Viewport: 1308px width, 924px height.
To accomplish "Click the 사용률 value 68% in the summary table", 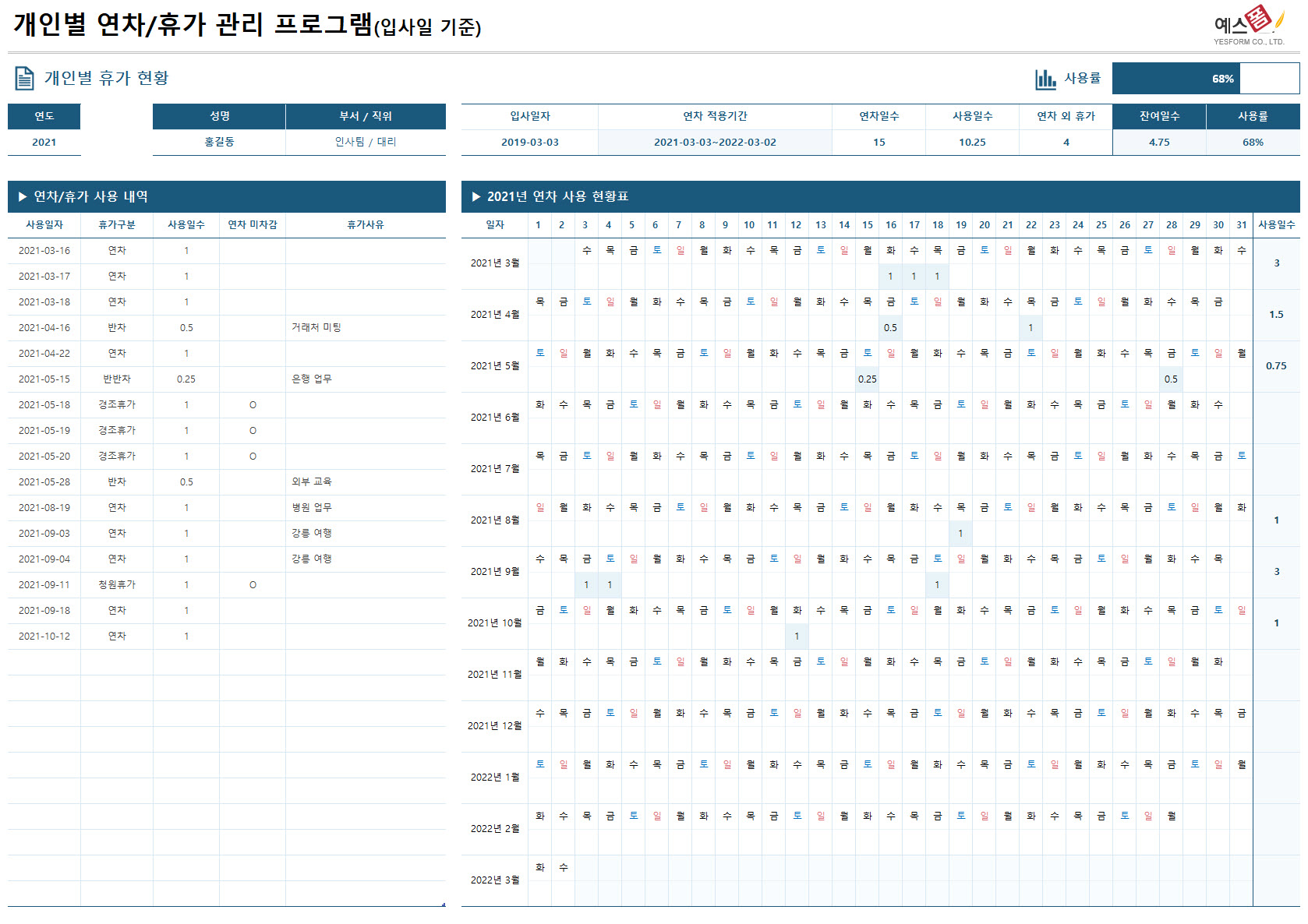I will click(1253, 143).
